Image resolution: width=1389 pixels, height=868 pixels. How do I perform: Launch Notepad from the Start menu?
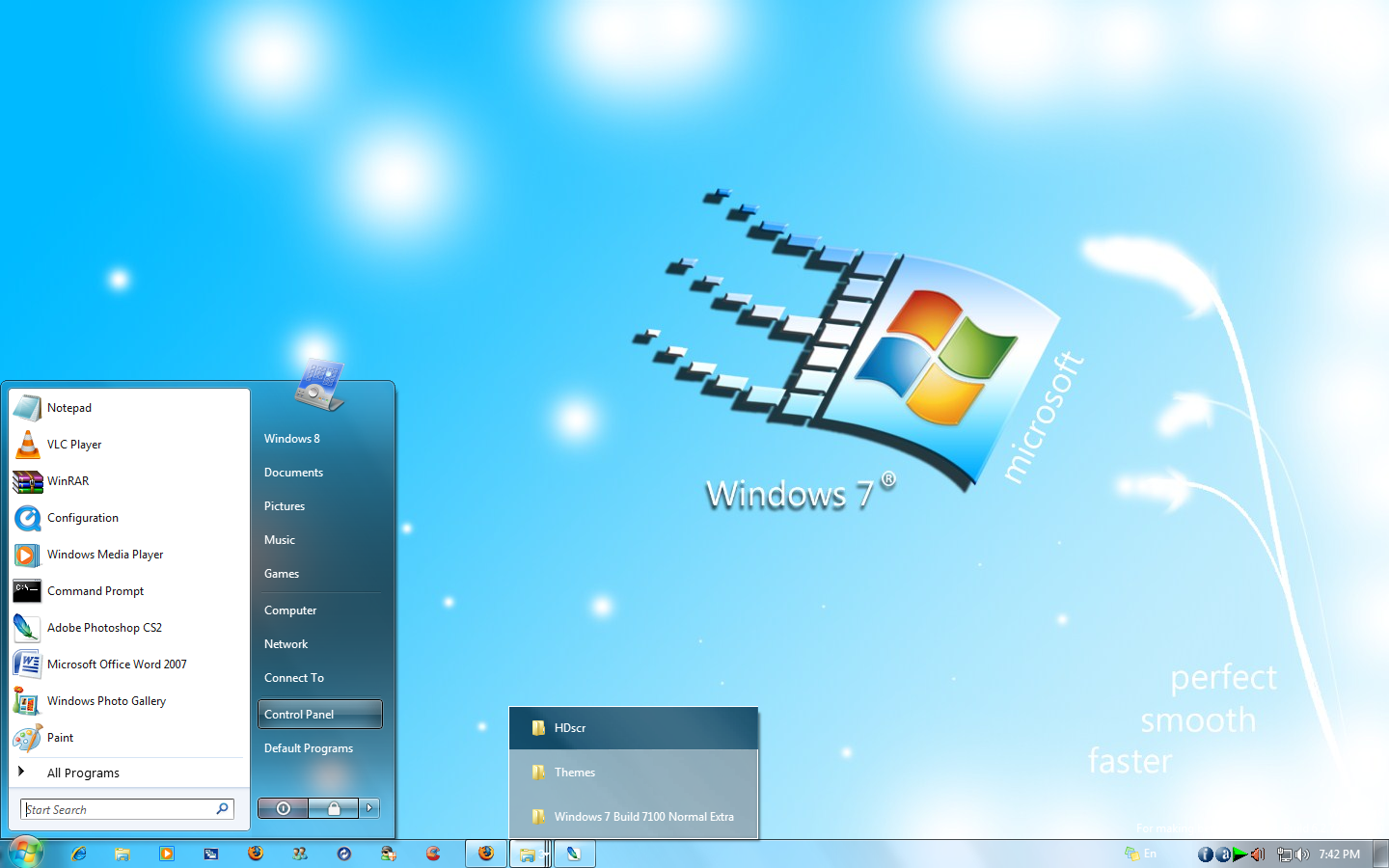tap(129, 408)
